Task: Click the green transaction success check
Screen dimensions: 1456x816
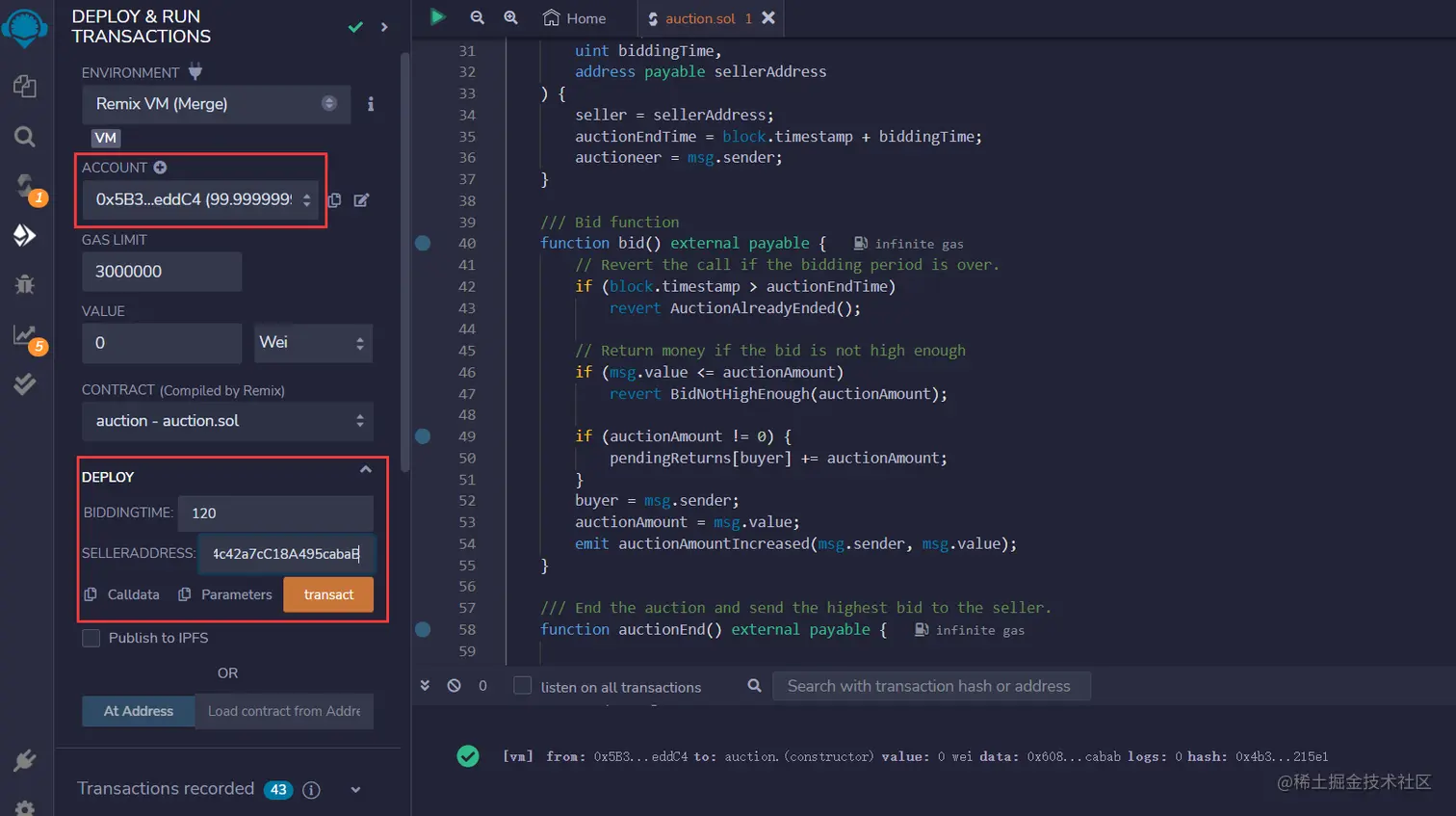Action: pos(468,756)
